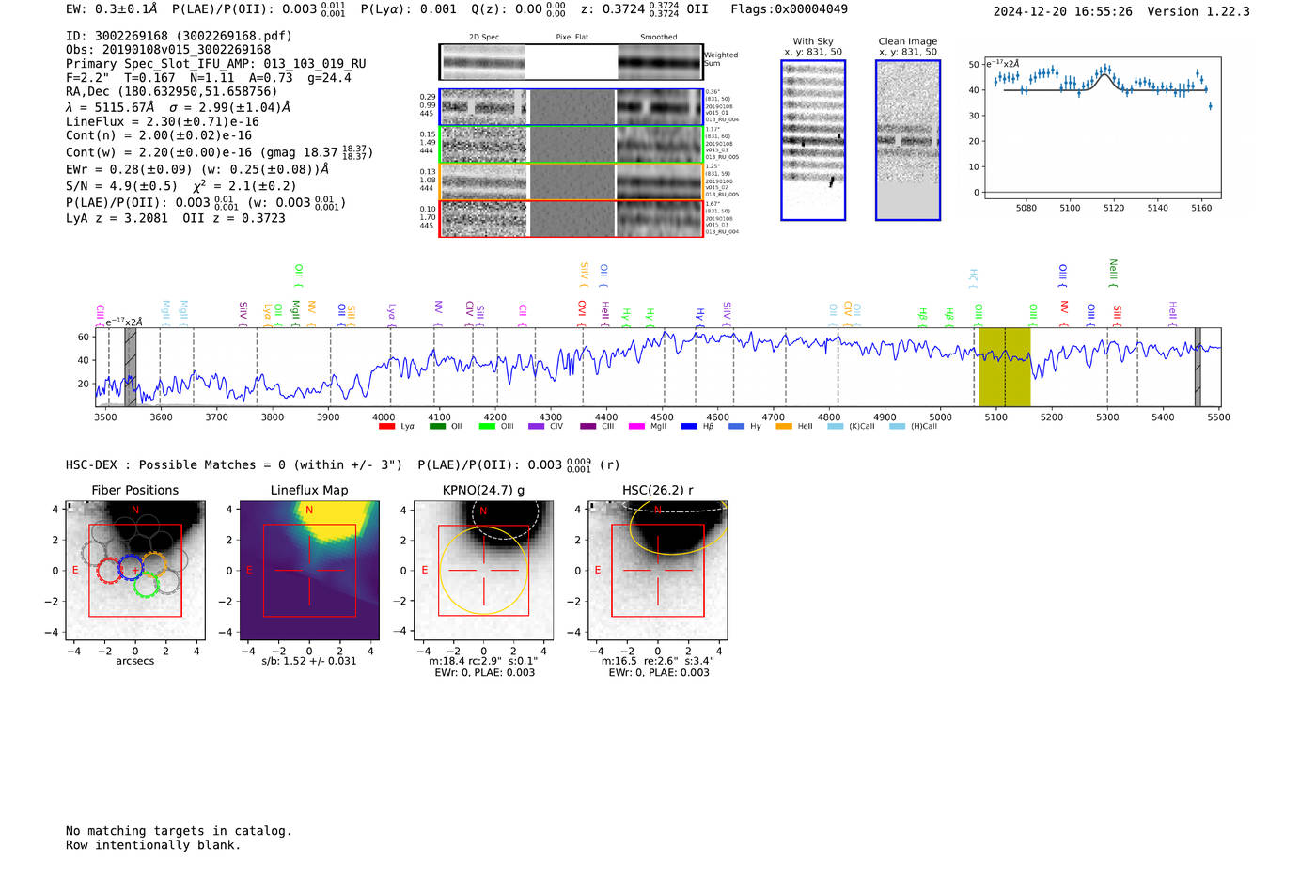
Task: Select the orange-bordered fiber spectrum row
Action: pyautogui.click(x=572, y=181)
